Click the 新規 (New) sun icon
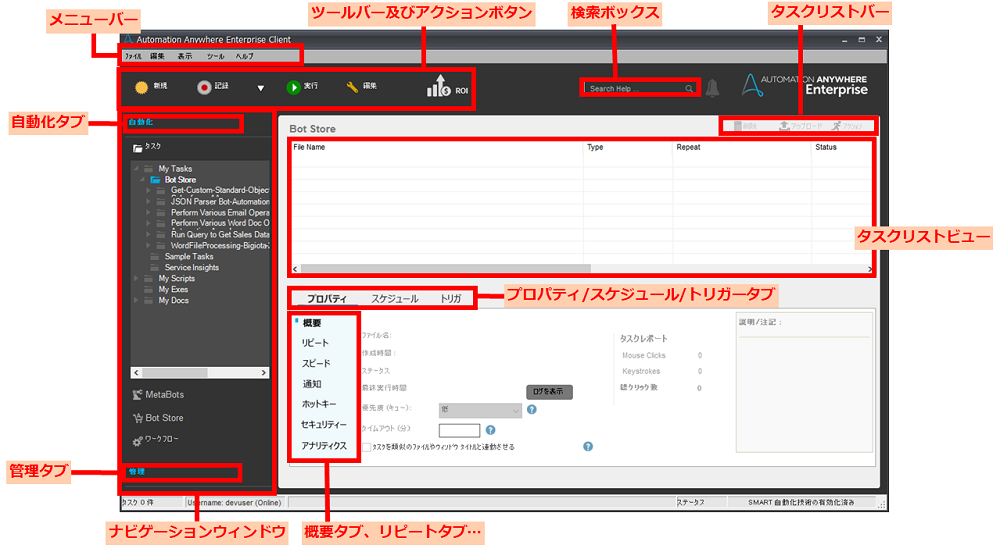Viewport: 1000px width, 552px height. pos(142,87)
